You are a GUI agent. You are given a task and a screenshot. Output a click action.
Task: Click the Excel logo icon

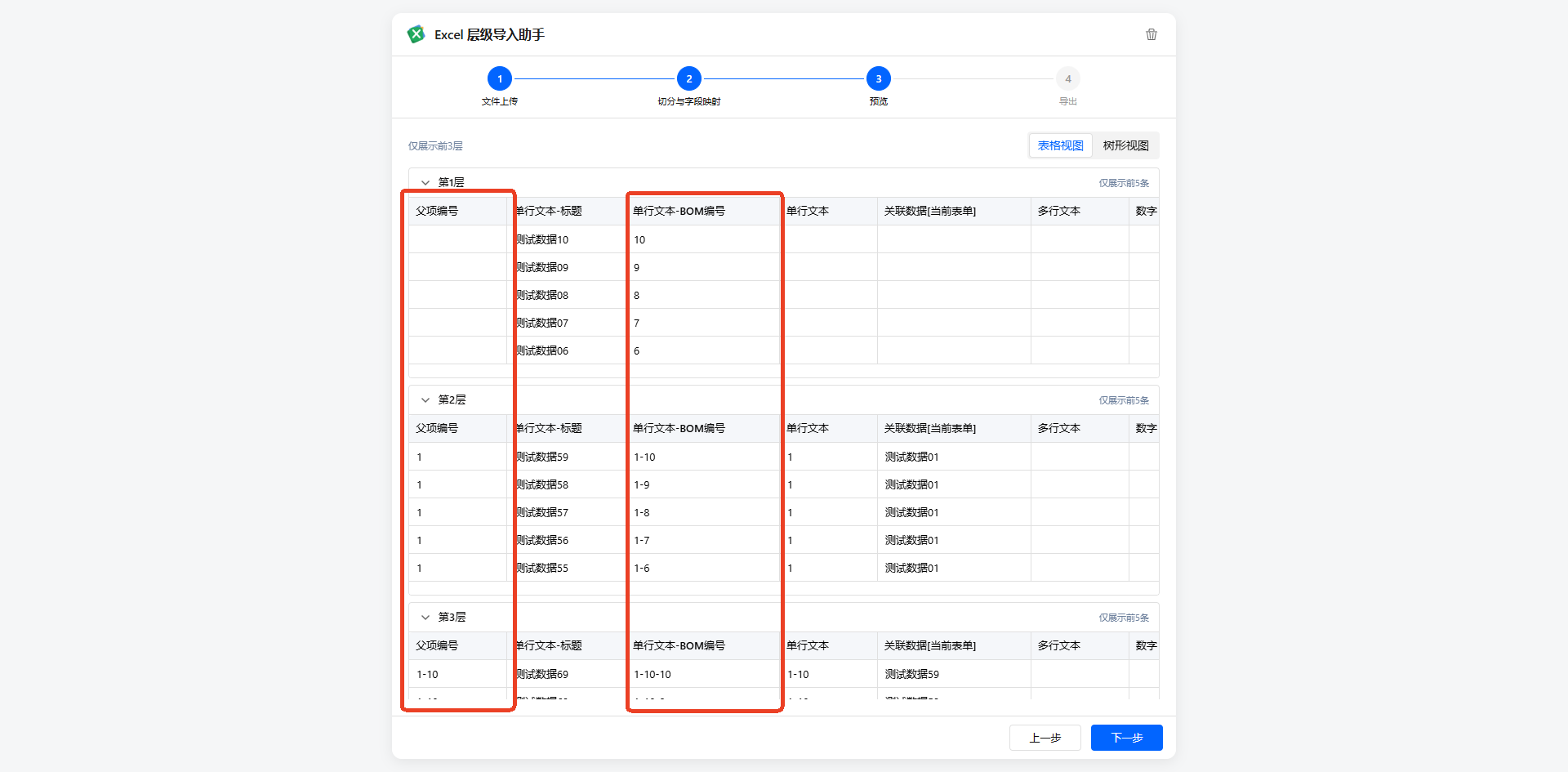pyautogui.click(x=416, y=34)
